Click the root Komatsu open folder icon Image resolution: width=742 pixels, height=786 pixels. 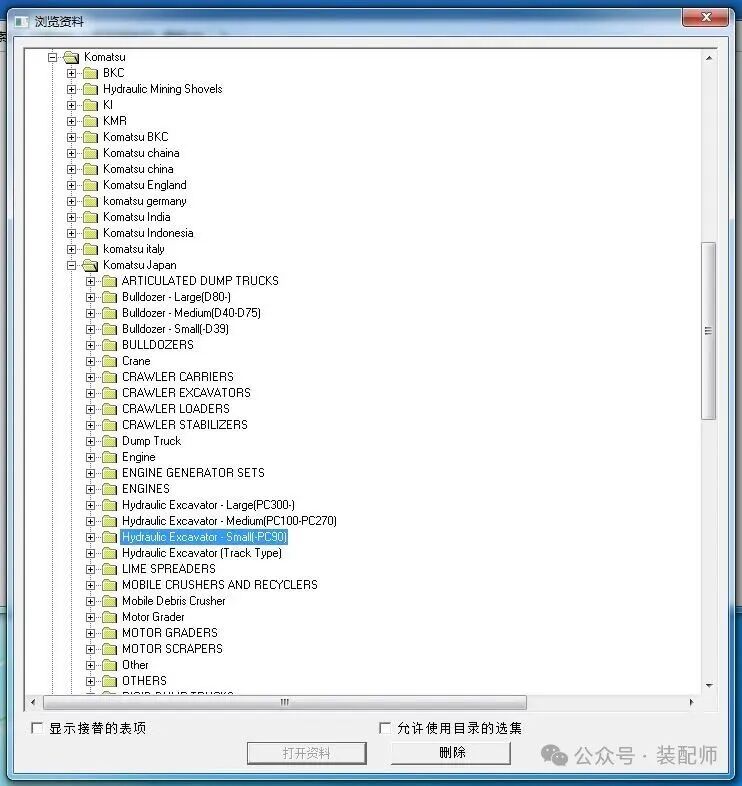[x=71, y=57]
